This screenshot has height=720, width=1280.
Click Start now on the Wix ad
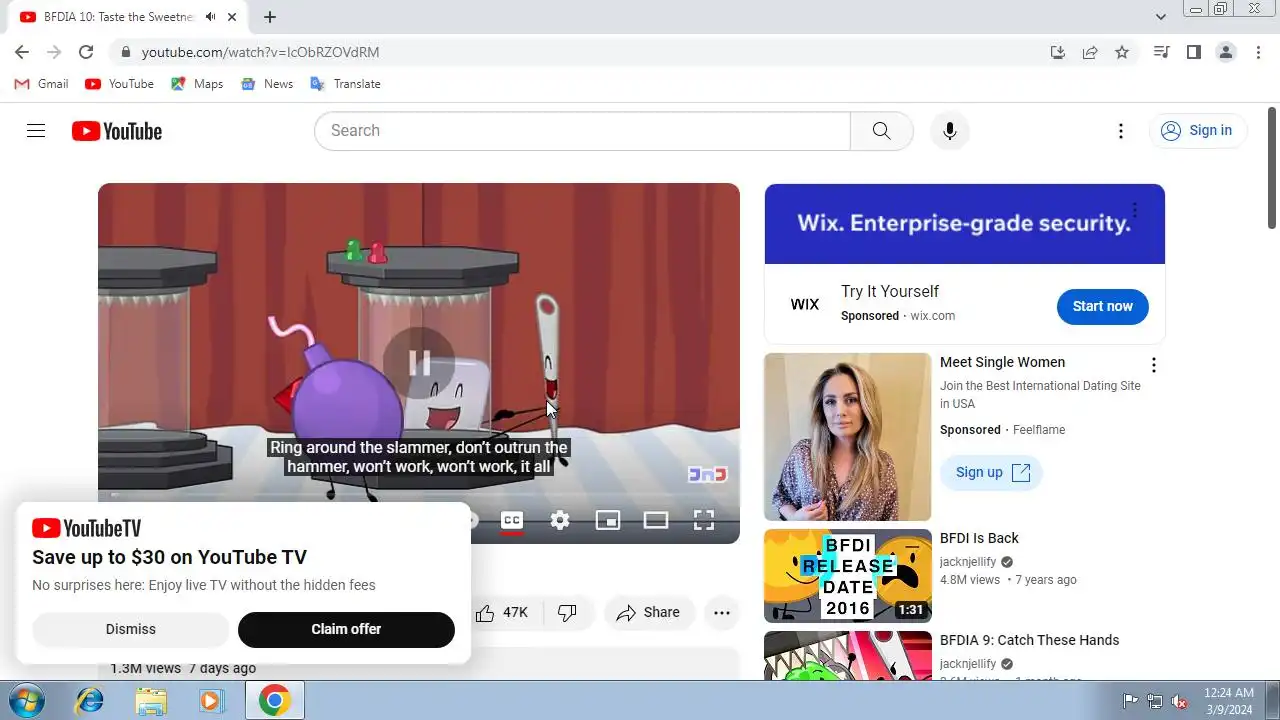coord(1102,306)
